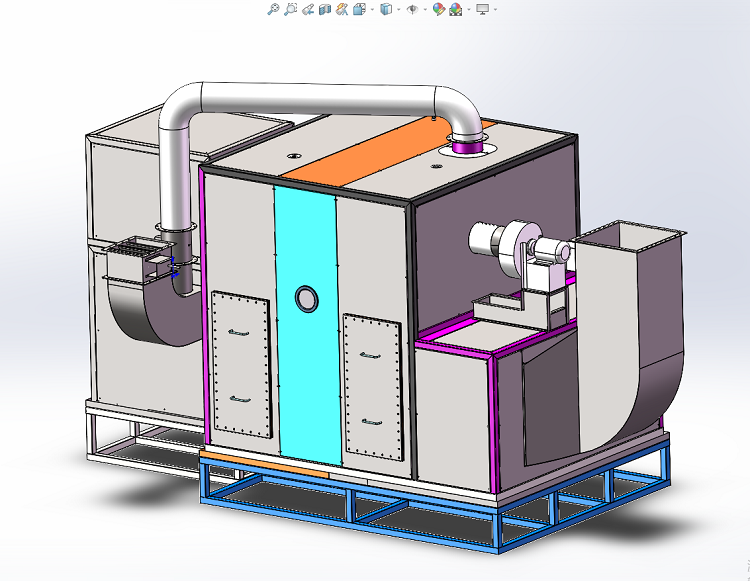Screen dimensions: 750x581
Task: Expand the View Orientation dropdown arrow
Action: click(371, 10)
